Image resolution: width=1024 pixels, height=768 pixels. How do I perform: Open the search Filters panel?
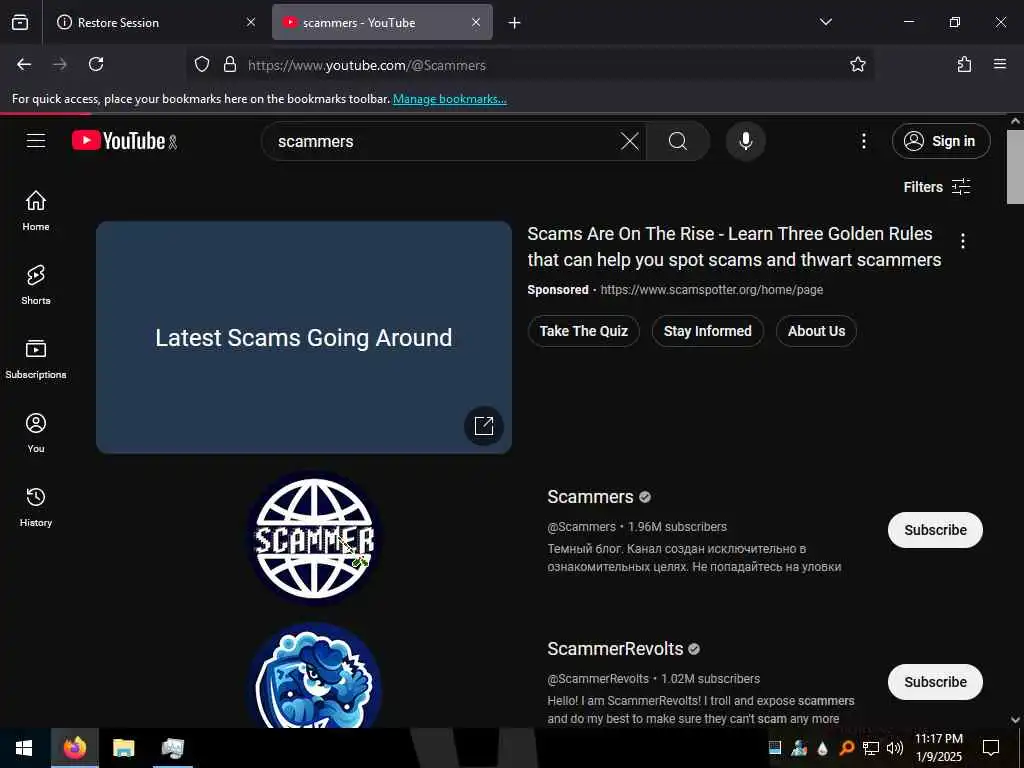point(936,187)
